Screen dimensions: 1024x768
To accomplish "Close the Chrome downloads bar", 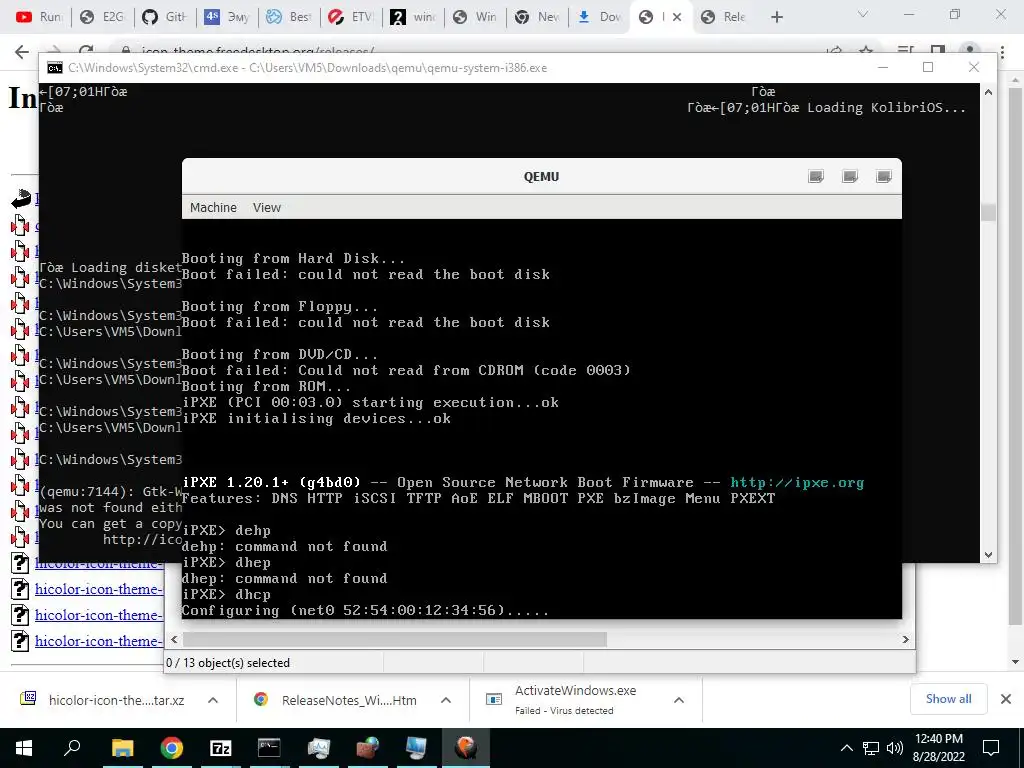I will (1006, 699).
